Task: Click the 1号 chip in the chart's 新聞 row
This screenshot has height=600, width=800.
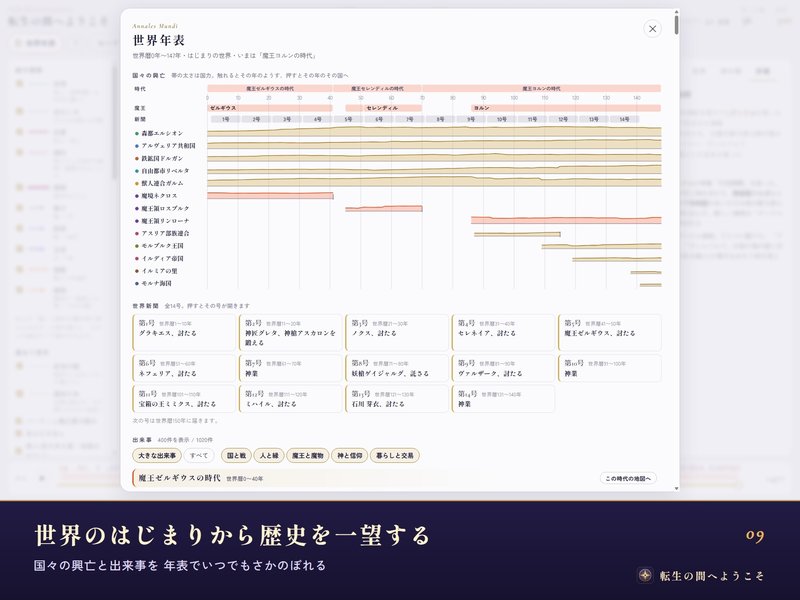Action: pos(226,119)
